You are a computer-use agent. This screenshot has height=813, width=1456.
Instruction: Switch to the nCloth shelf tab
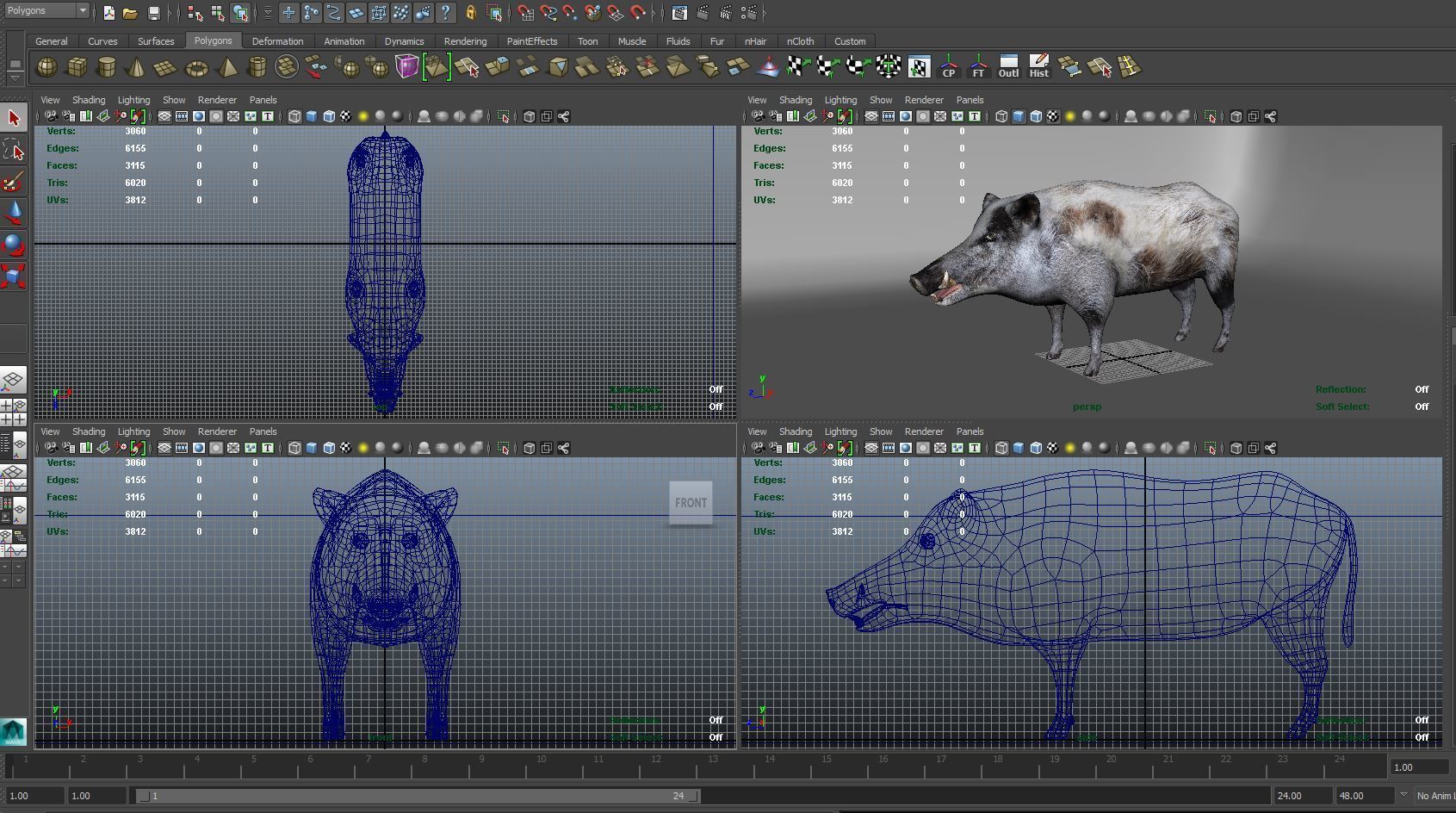click(800, 41)
